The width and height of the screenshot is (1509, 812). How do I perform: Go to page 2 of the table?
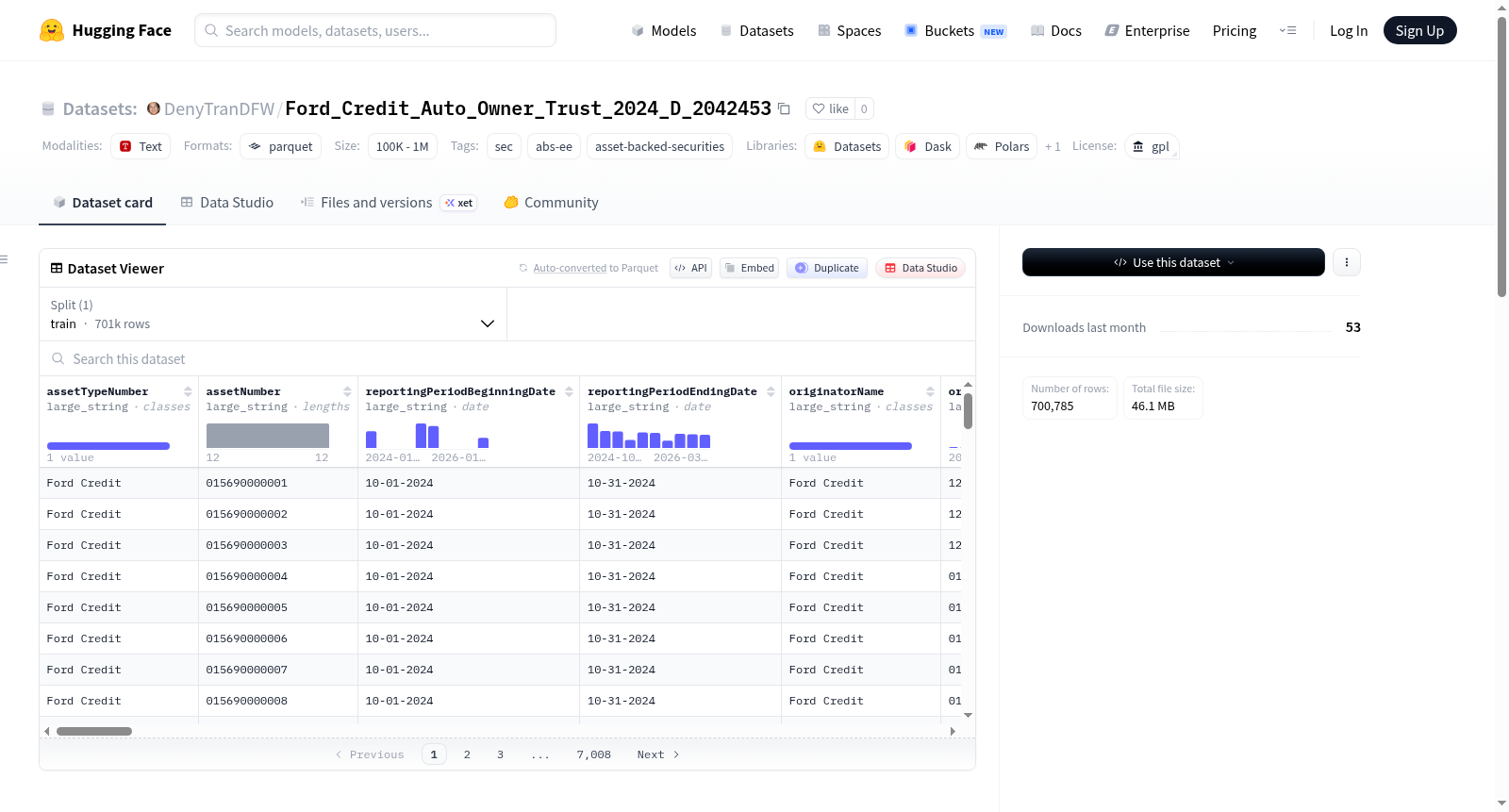click(x=467, y=754)
